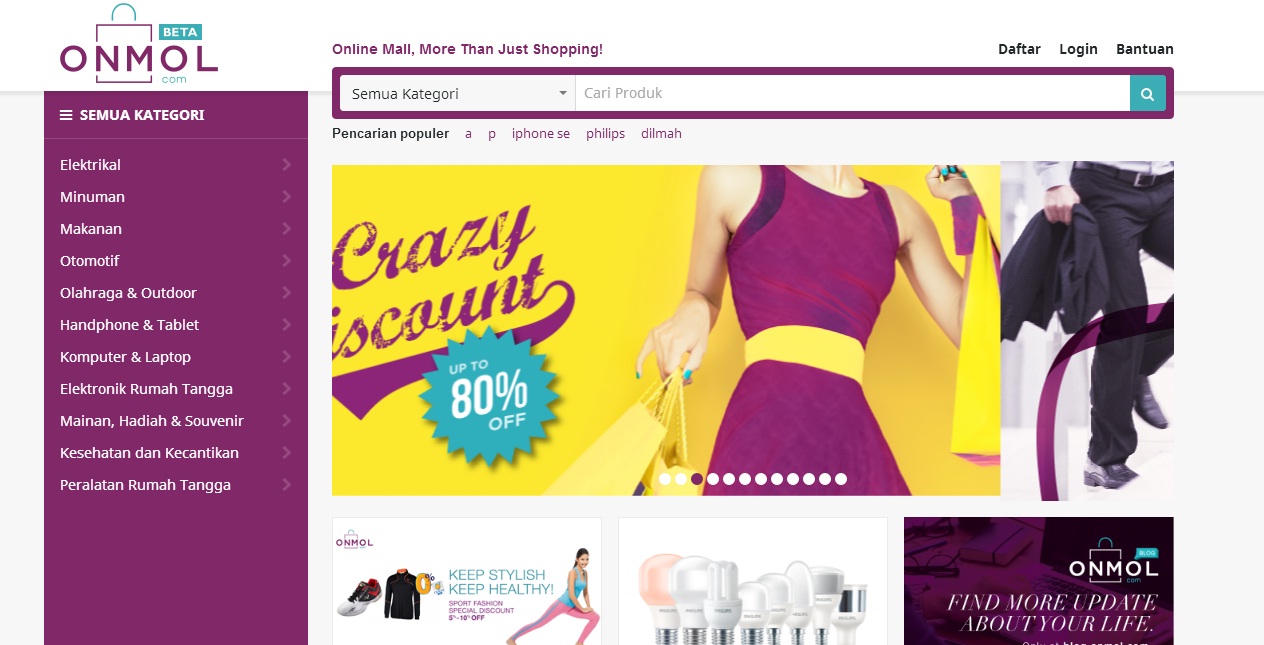Select the first carousel dot indicator
The height and width of the screenshot is (645, 1264).
(x=665, y=479)
